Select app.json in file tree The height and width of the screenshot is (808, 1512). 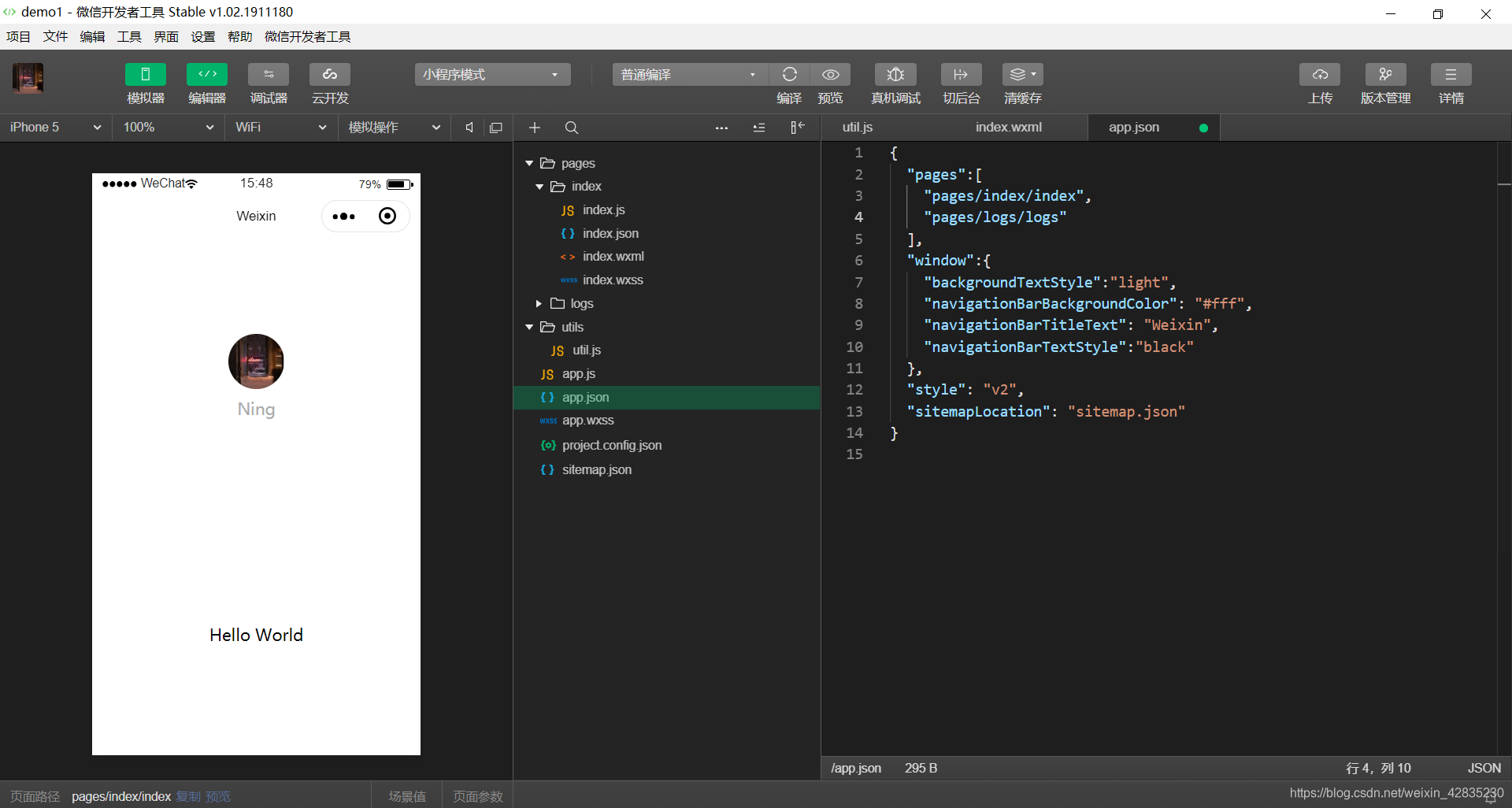point(666,398)
